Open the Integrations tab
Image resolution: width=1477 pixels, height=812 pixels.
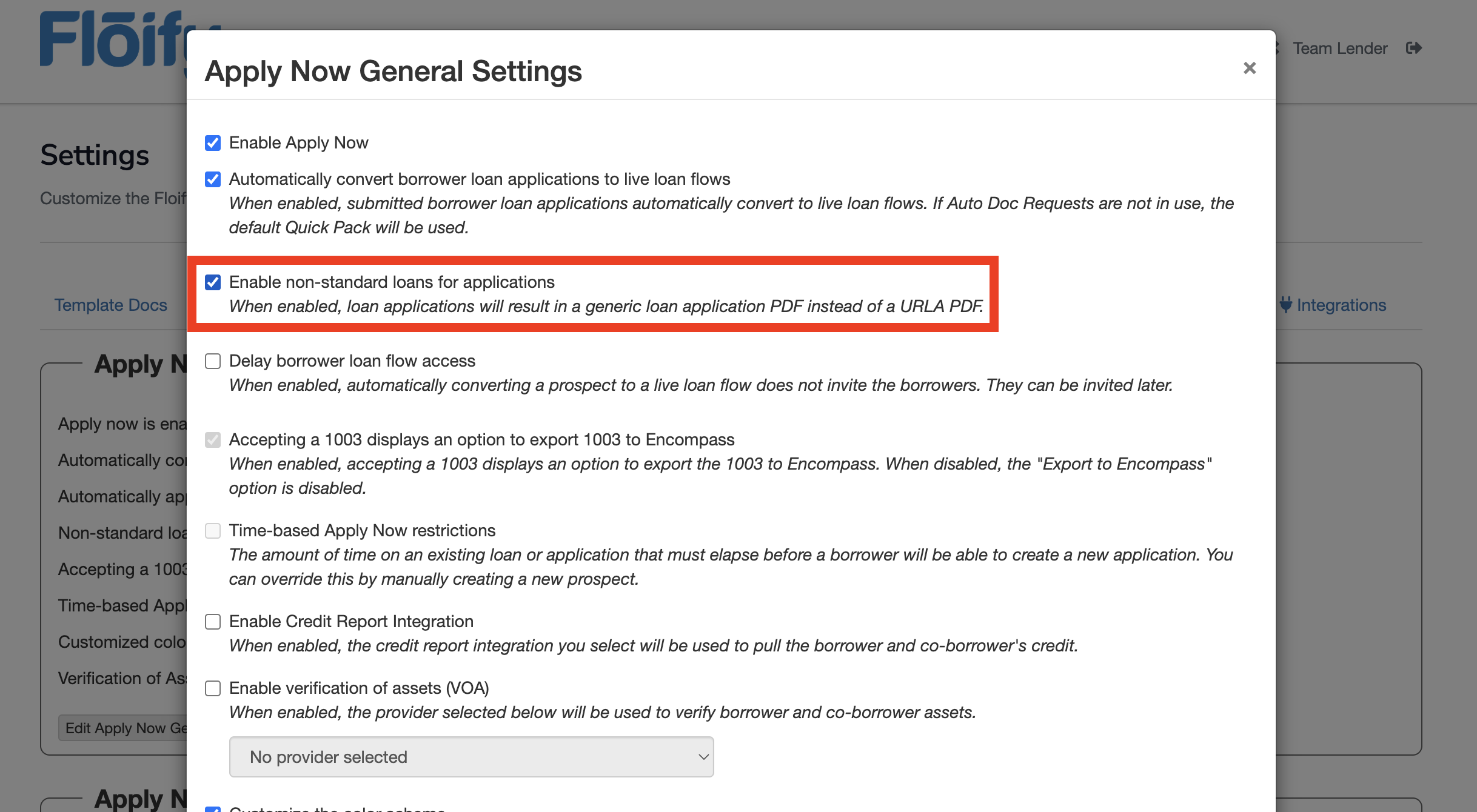point(1341,305)
